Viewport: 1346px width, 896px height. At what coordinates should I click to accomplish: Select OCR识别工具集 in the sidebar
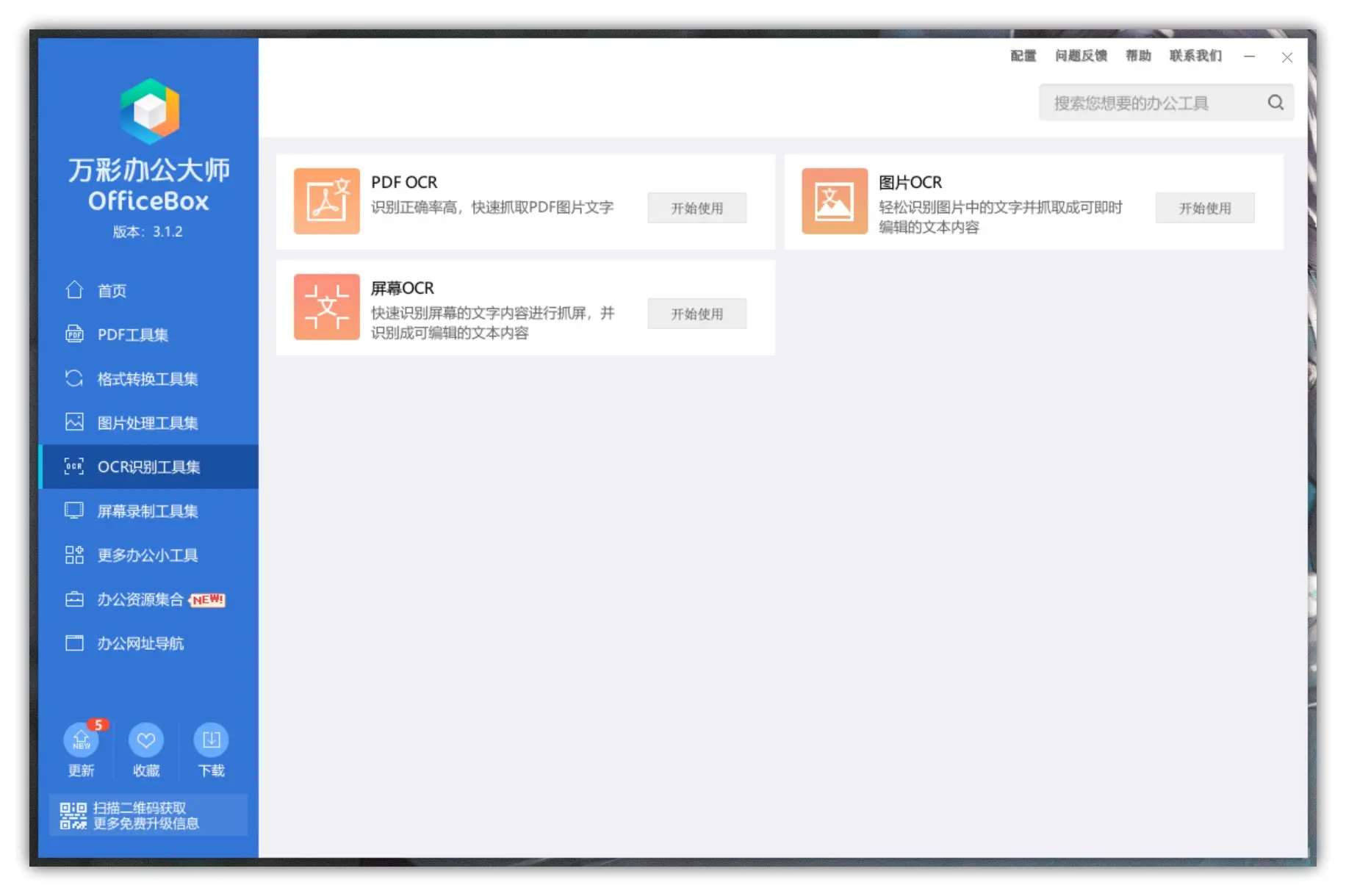point(148,466)
